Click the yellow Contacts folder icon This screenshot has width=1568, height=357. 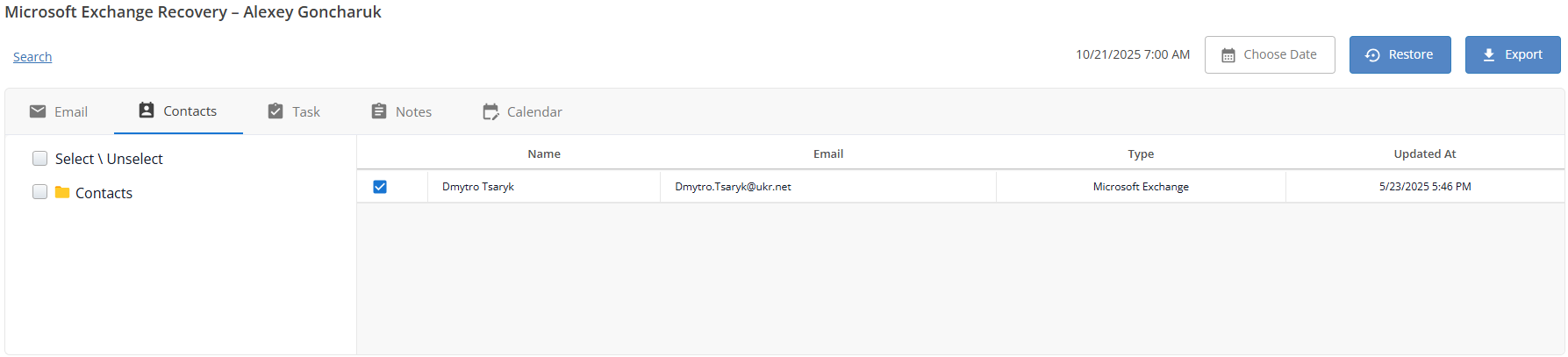62,192
